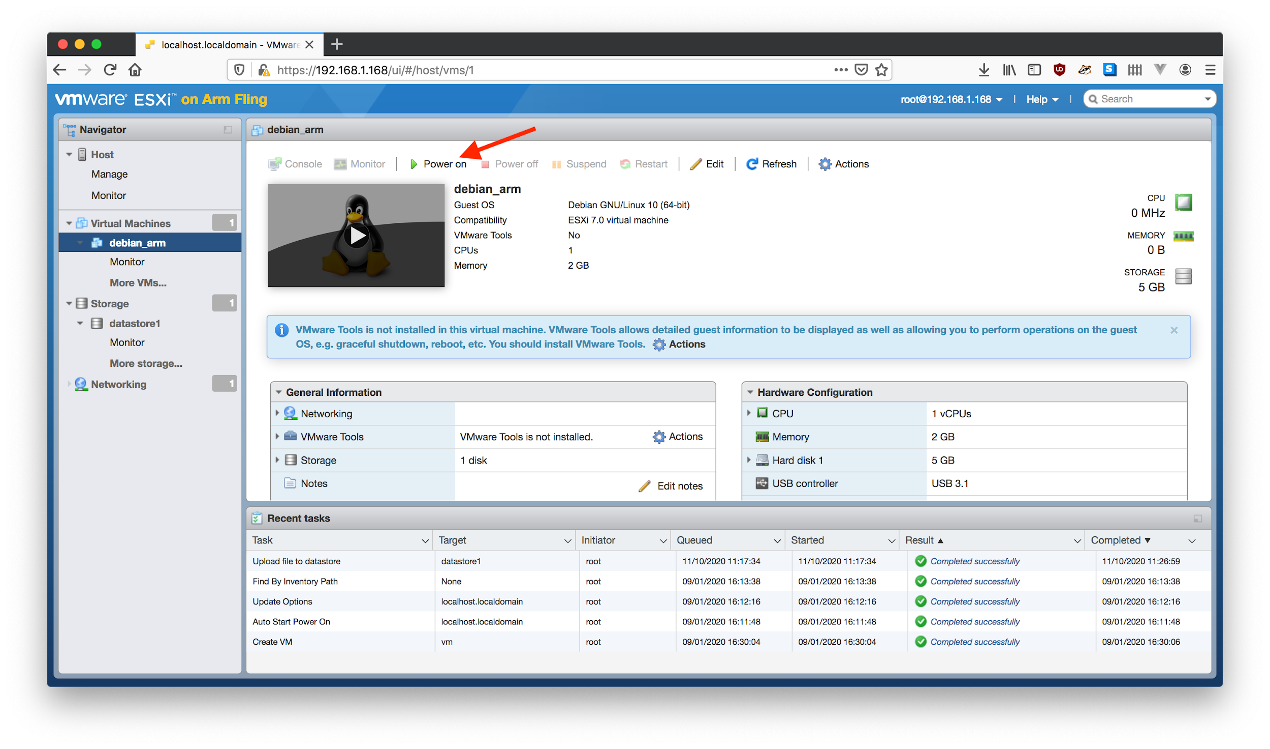
Task: Open Actions in the VMware Tools info row
Action: coord(678,437)
